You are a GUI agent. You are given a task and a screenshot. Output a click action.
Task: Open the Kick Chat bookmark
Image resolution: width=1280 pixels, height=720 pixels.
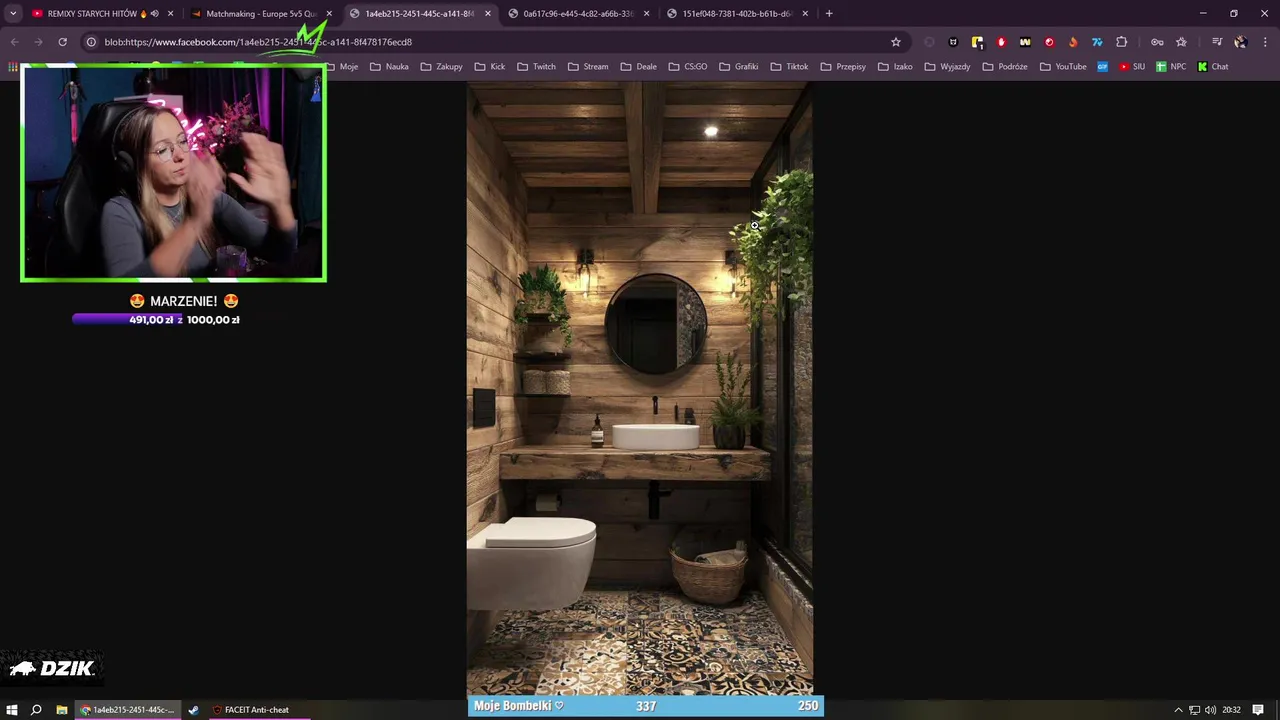[1213, 67]
